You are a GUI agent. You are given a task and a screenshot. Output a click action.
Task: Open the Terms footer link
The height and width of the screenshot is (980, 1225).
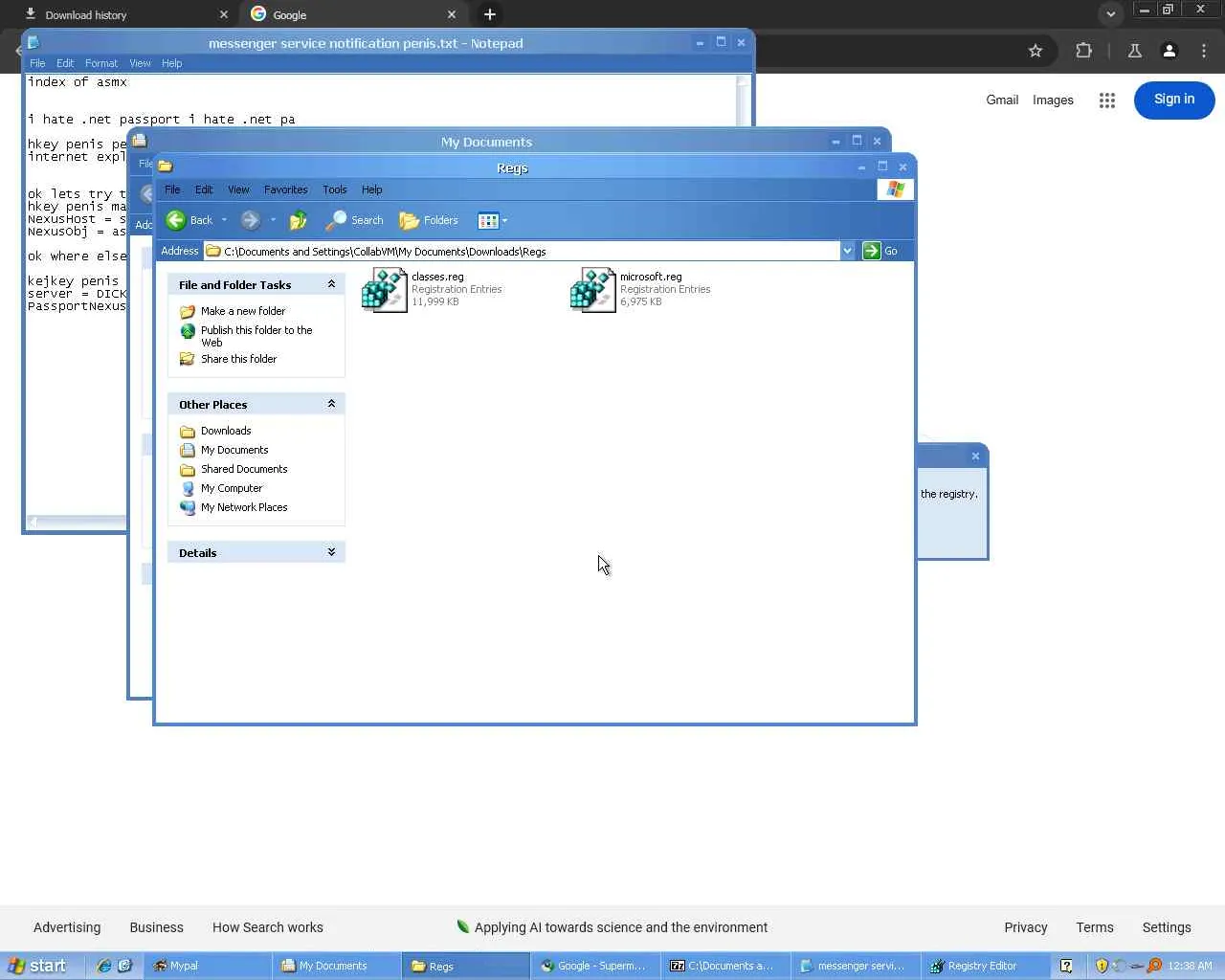click(x=1095, y=927)
